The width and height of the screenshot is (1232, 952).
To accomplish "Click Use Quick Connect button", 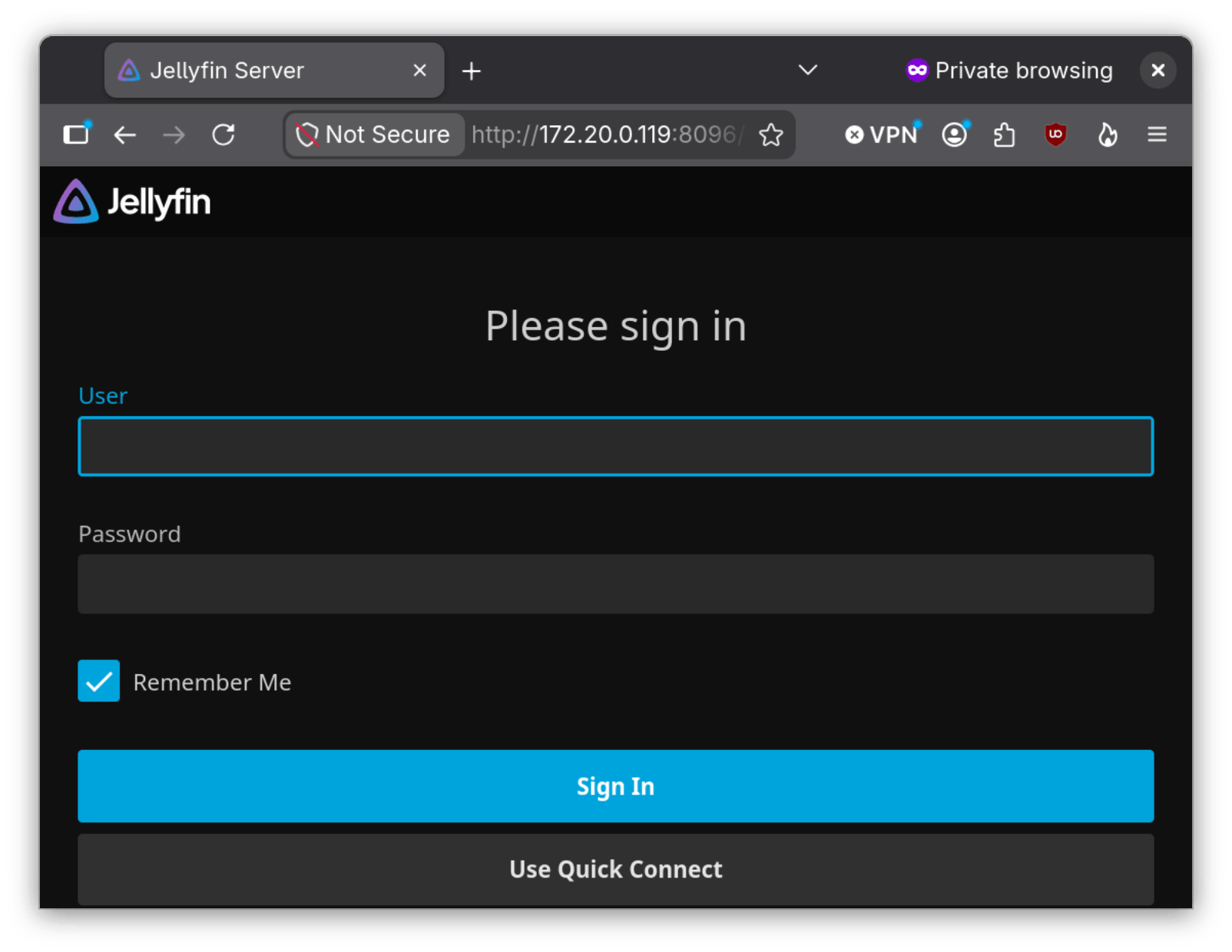I will [x=616, y=869].
